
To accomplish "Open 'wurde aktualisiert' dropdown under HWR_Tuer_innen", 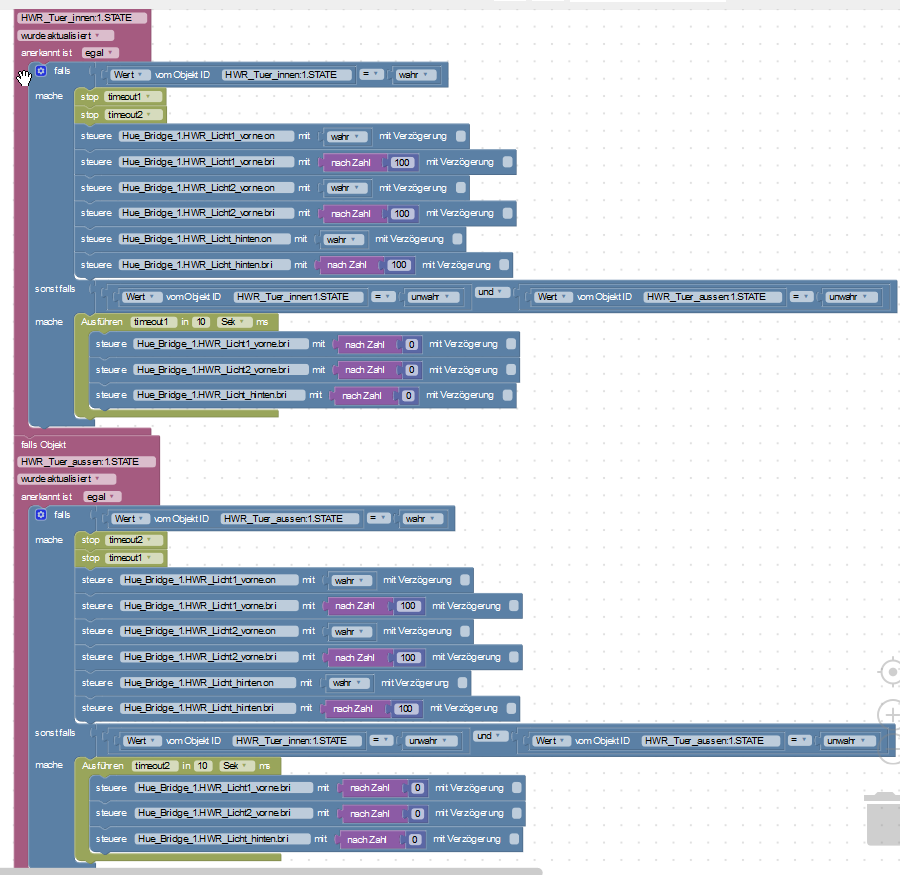I will click(65, 36).
